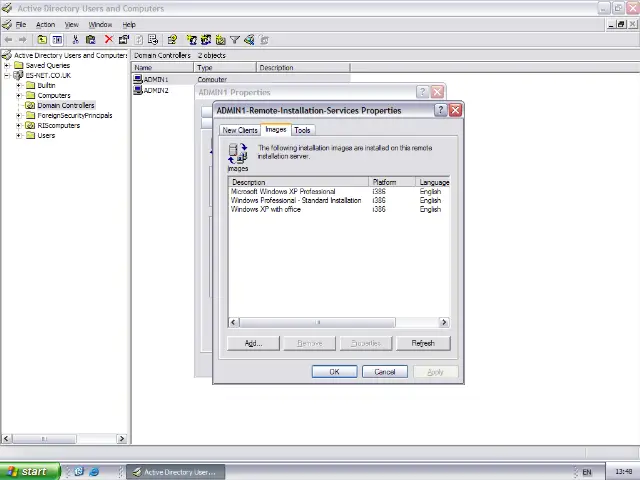Open the Action menu
This screenshot has height=480, width=640.
(45, 24)
